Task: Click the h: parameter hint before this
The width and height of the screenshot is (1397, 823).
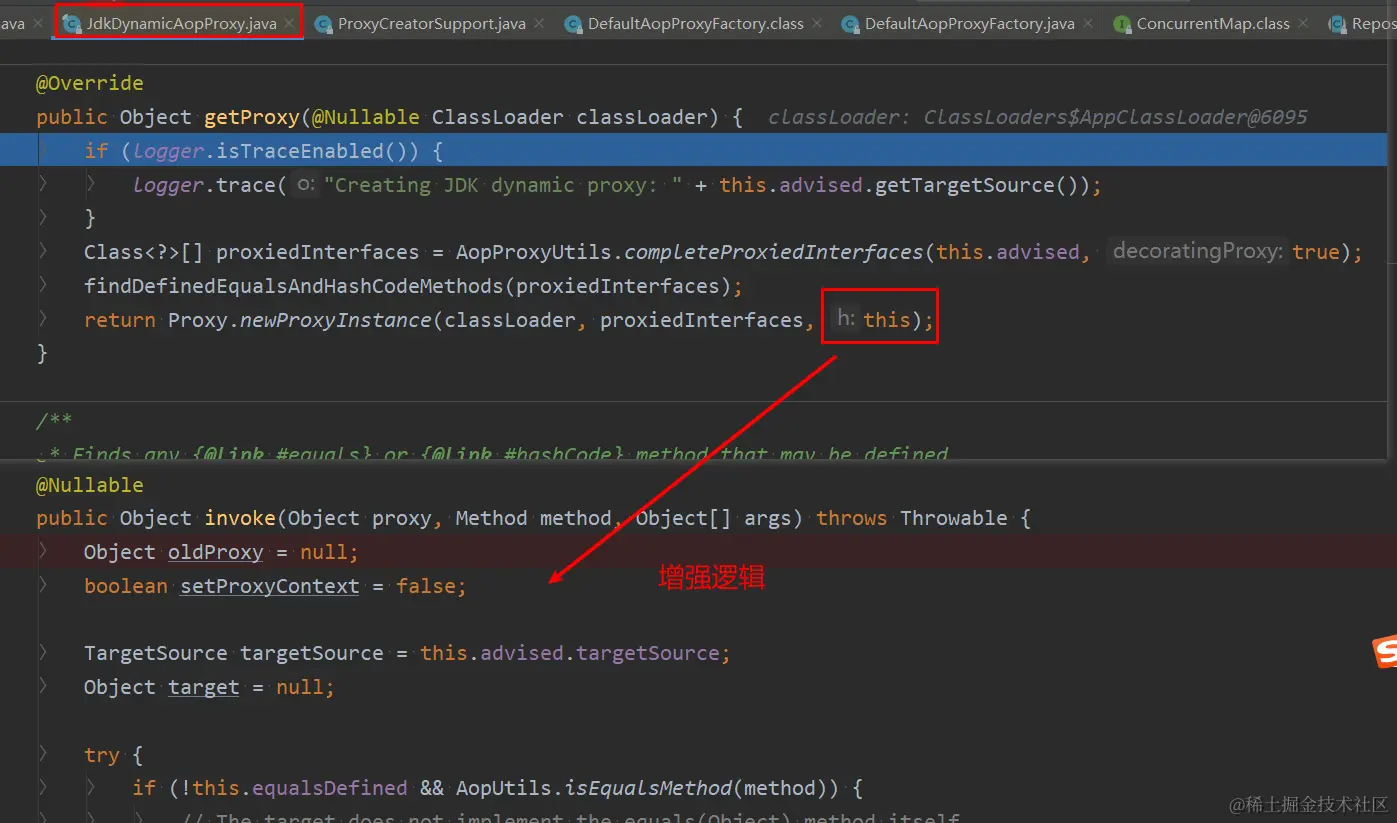Action: (x=846, y=320)
